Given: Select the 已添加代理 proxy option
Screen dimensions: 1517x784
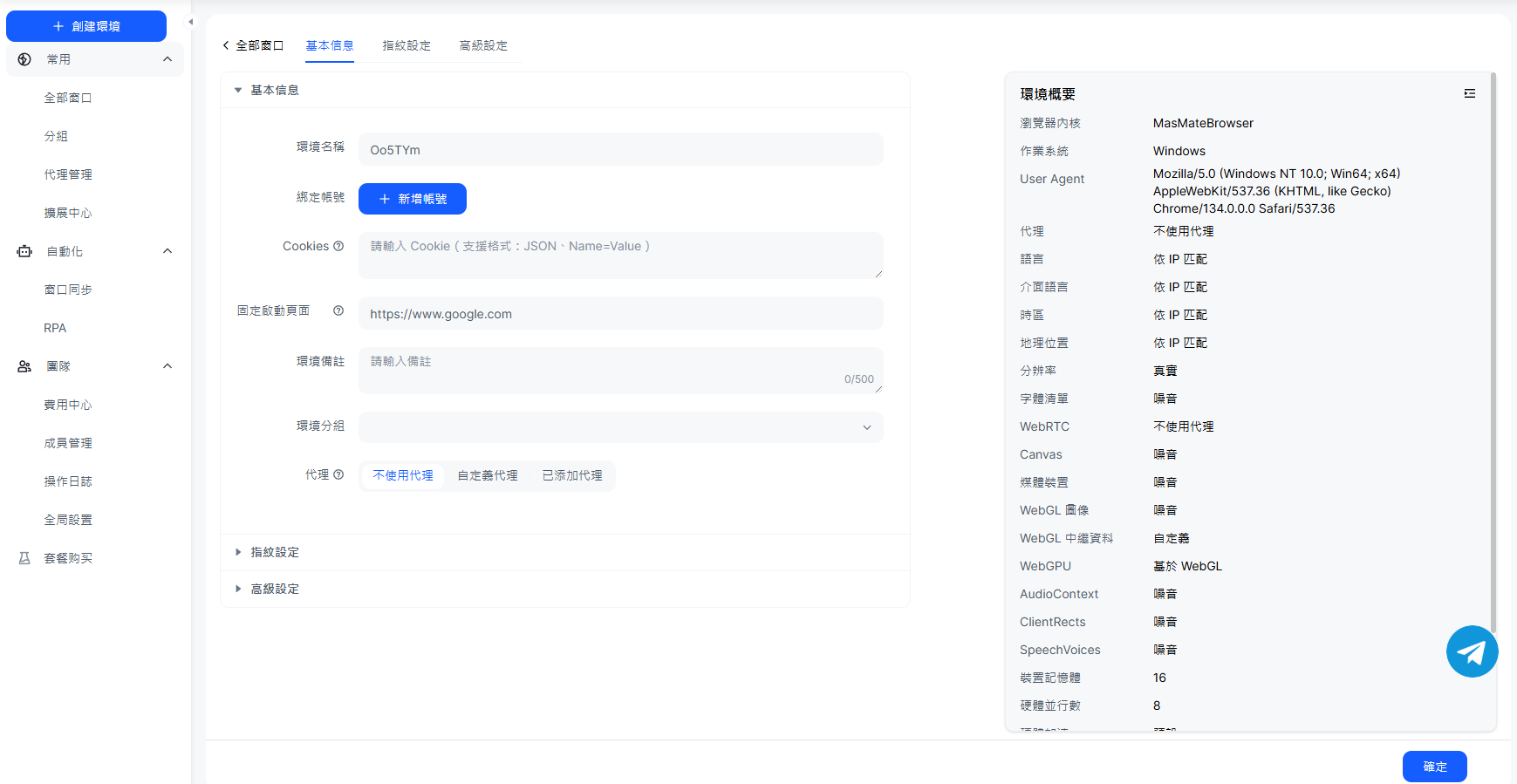Looking at the screenshot, I should (x=572, y=475).
